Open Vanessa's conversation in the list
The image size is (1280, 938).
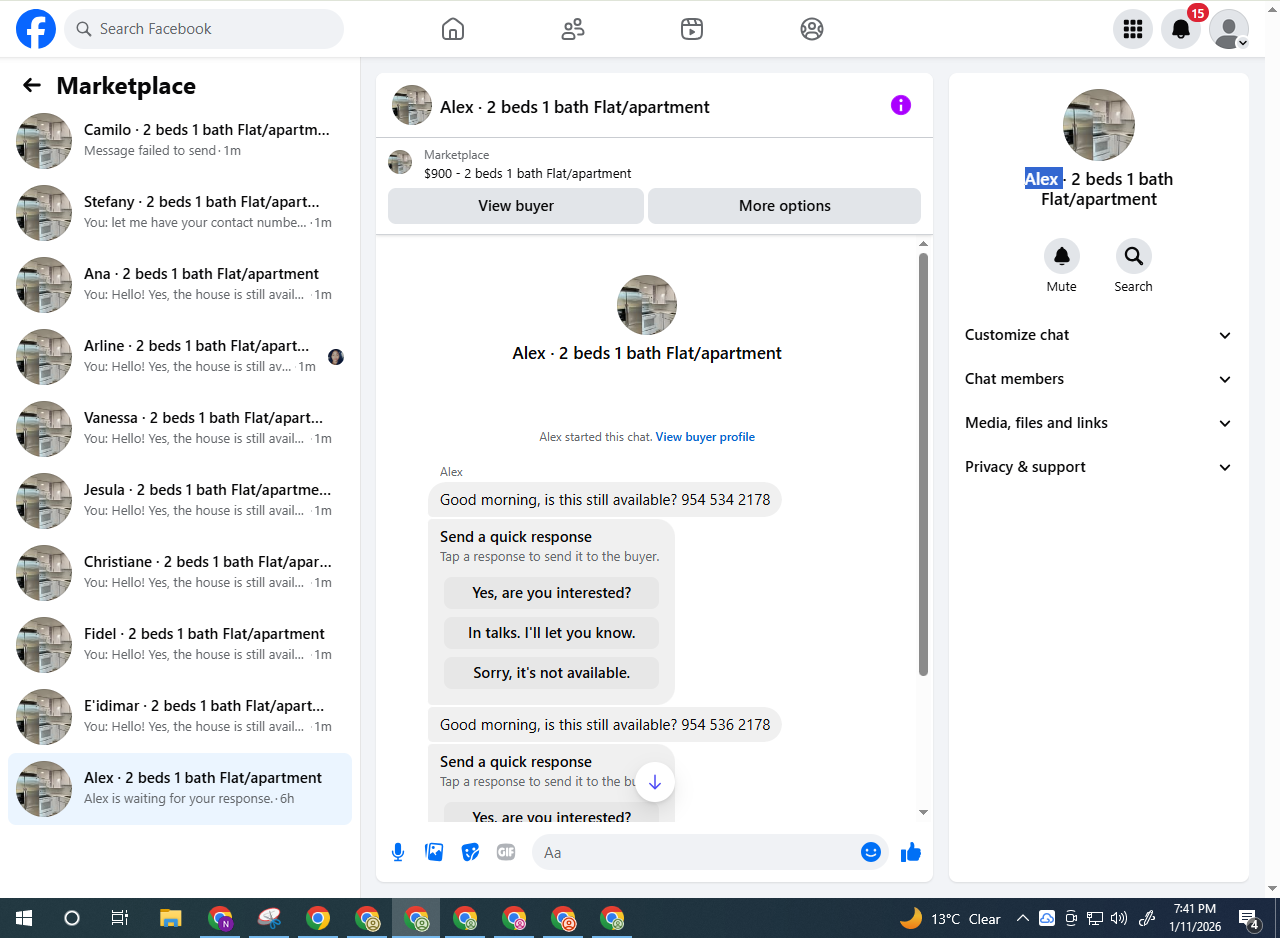point(180,429)
